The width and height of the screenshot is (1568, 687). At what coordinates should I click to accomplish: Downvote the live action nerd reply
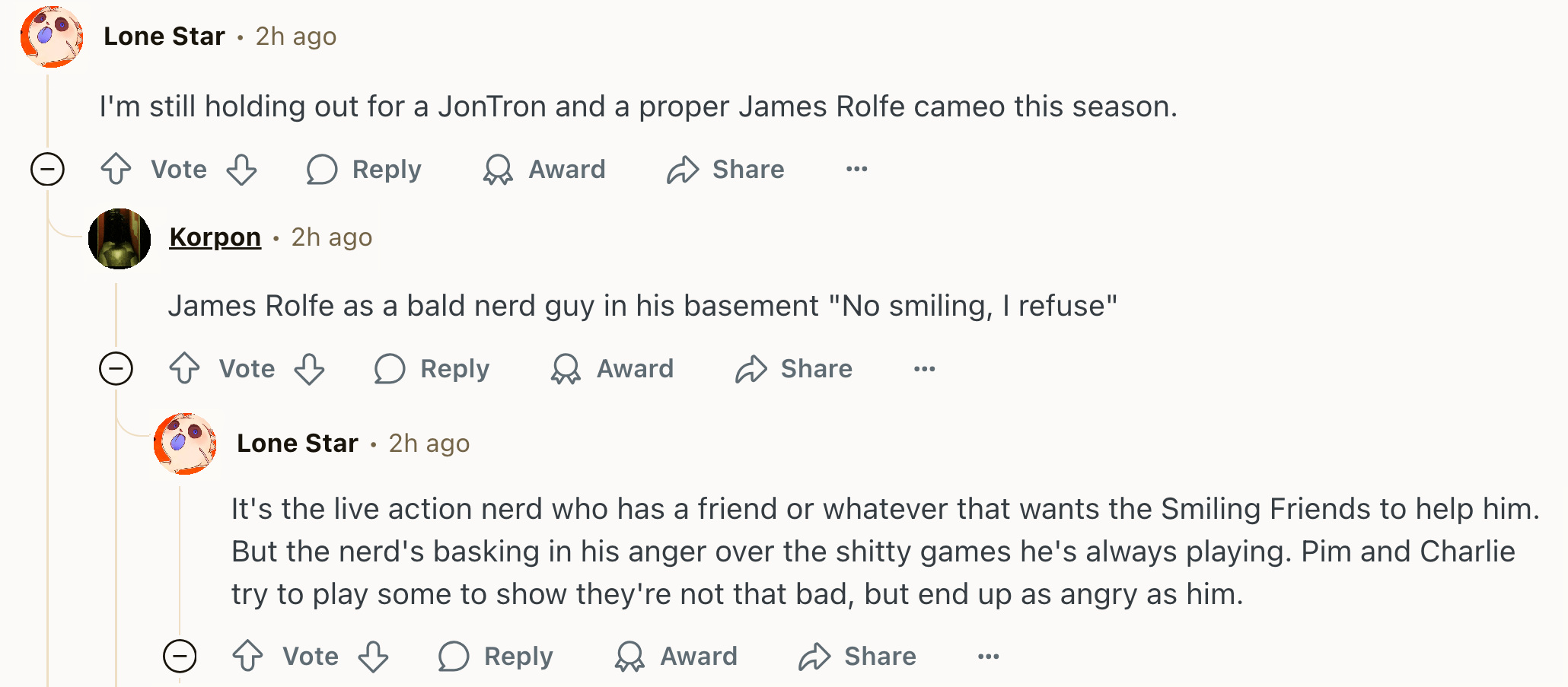point(373,656)
